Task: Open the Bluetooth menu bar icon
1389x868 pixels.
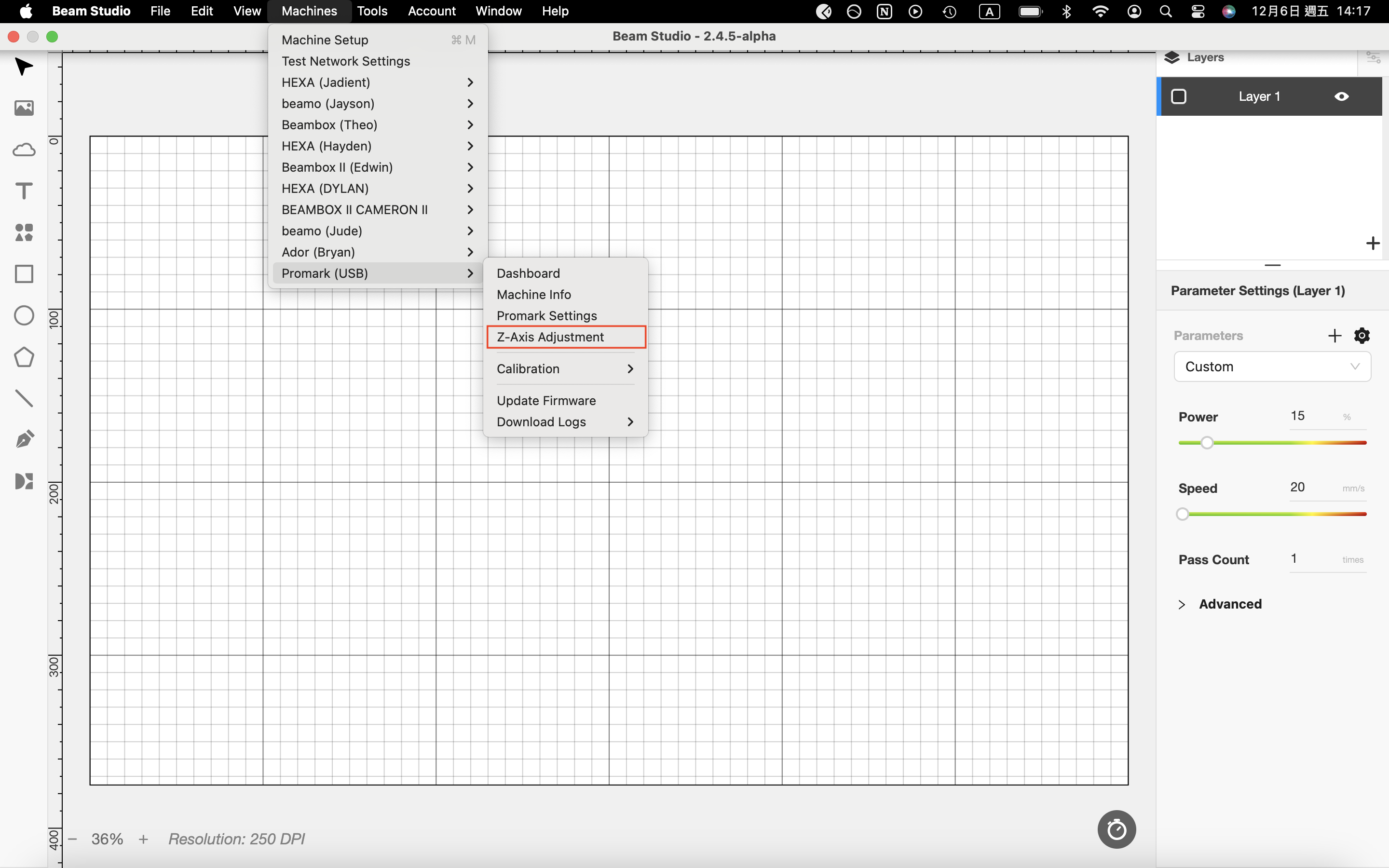Action: (x=1066, y=12)
